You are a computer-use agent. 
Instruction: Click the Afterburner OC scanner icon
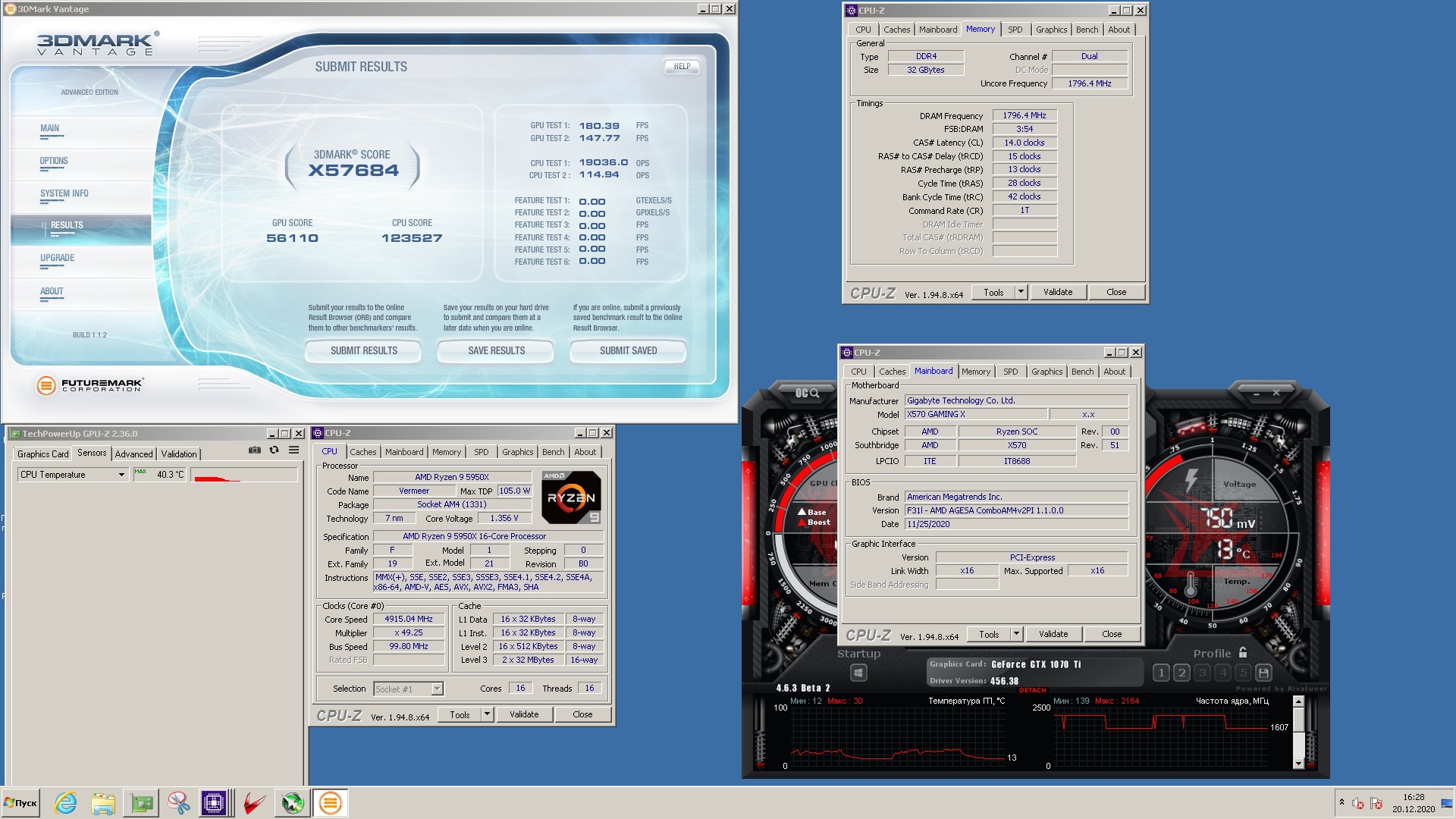coord(807,393)
